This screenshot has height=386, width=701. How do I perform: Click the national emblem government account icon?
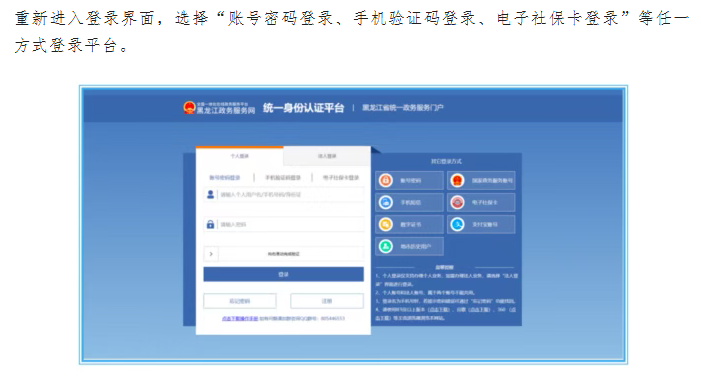pyautogui.click(x=457, y=180)
